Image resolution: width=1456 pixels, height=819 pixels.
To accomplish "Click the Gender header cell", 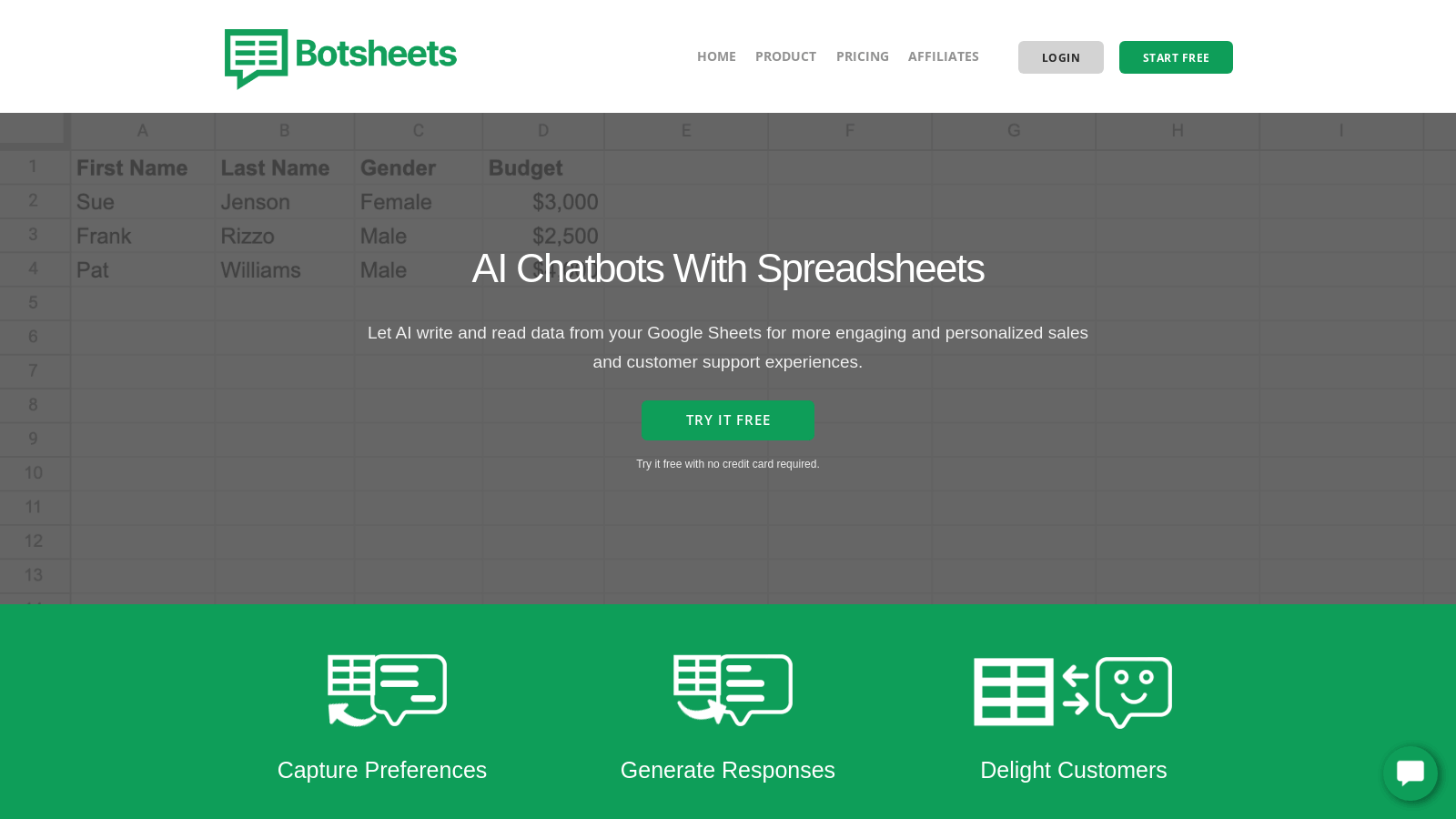I will coord(418,167).
